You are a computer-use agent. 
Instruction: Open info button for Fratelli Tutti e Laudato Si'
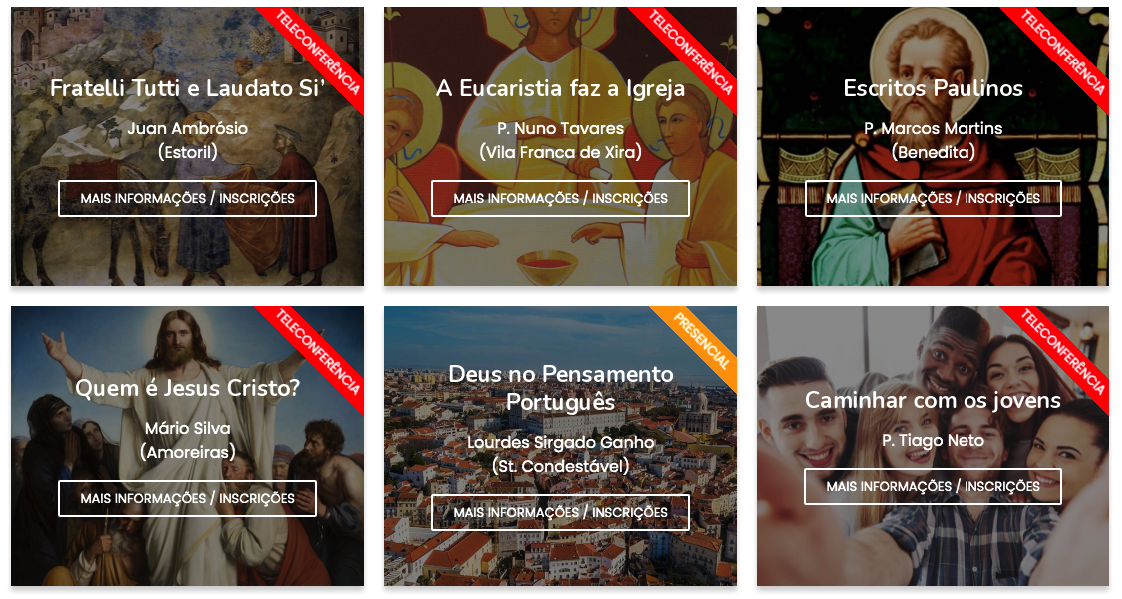click(x=187, y=198)
